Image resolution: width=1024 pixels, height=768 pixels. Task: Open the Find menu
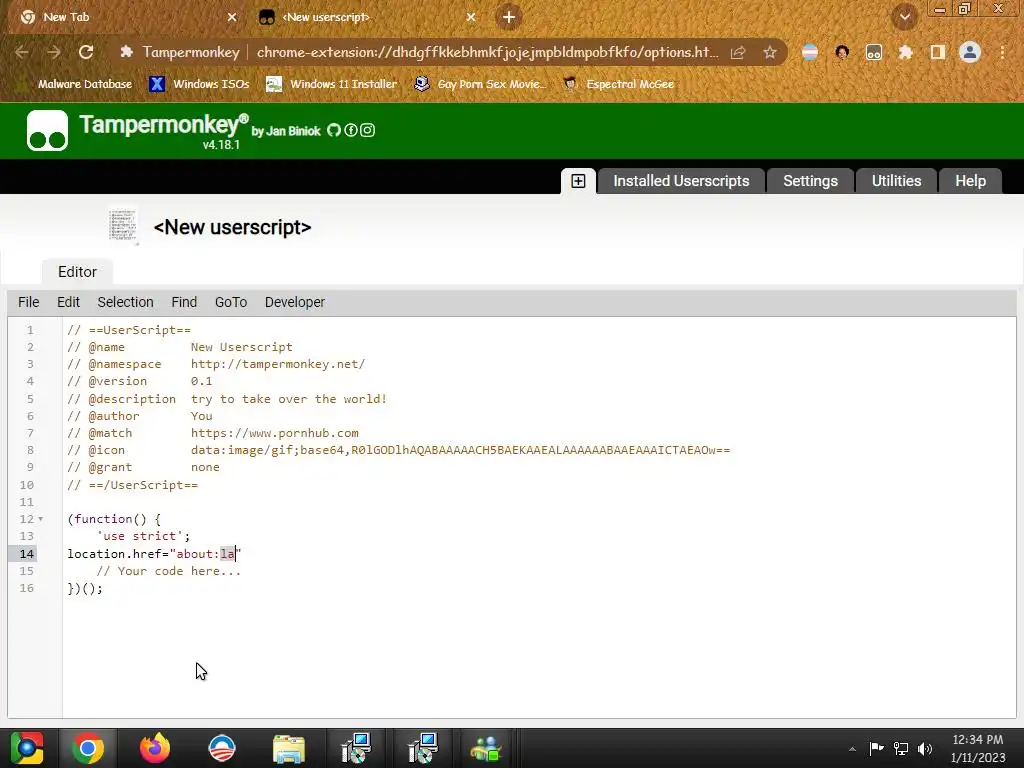[x=184, y=302]
